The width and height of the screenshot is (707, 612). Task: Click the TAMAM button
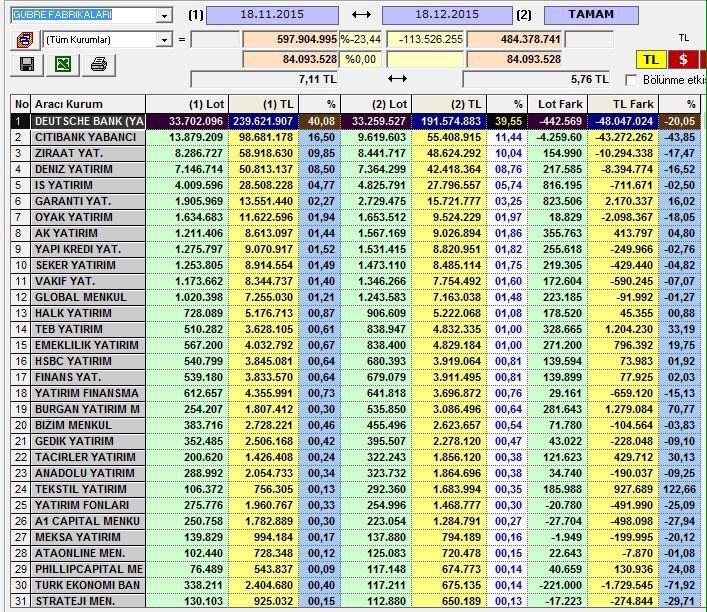point(591,14)
